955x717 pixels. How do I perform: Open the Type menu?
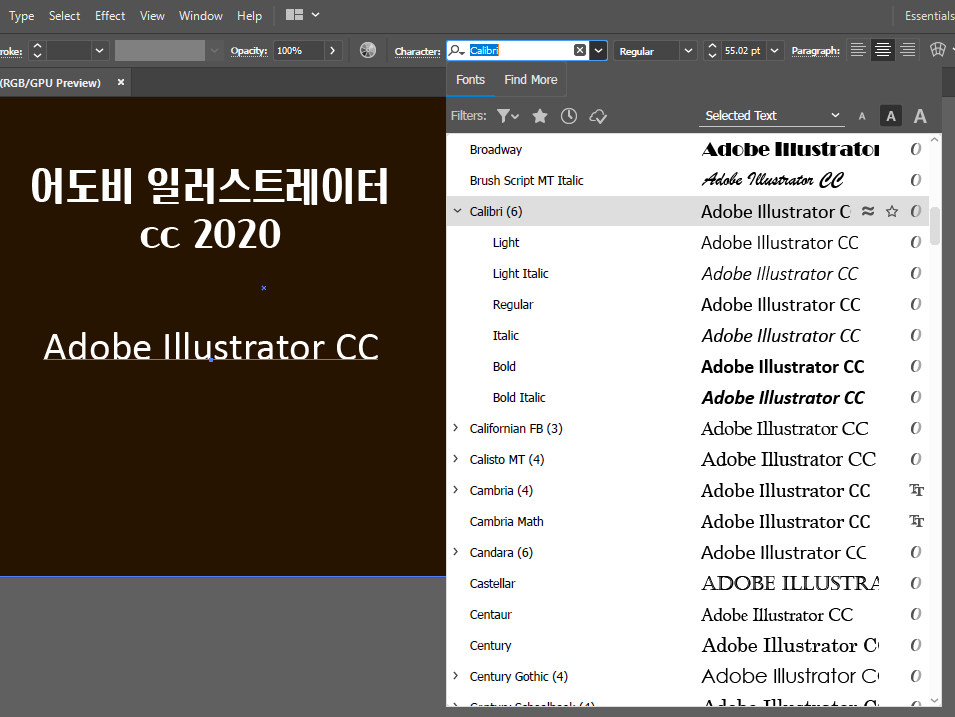pos(21,16)
